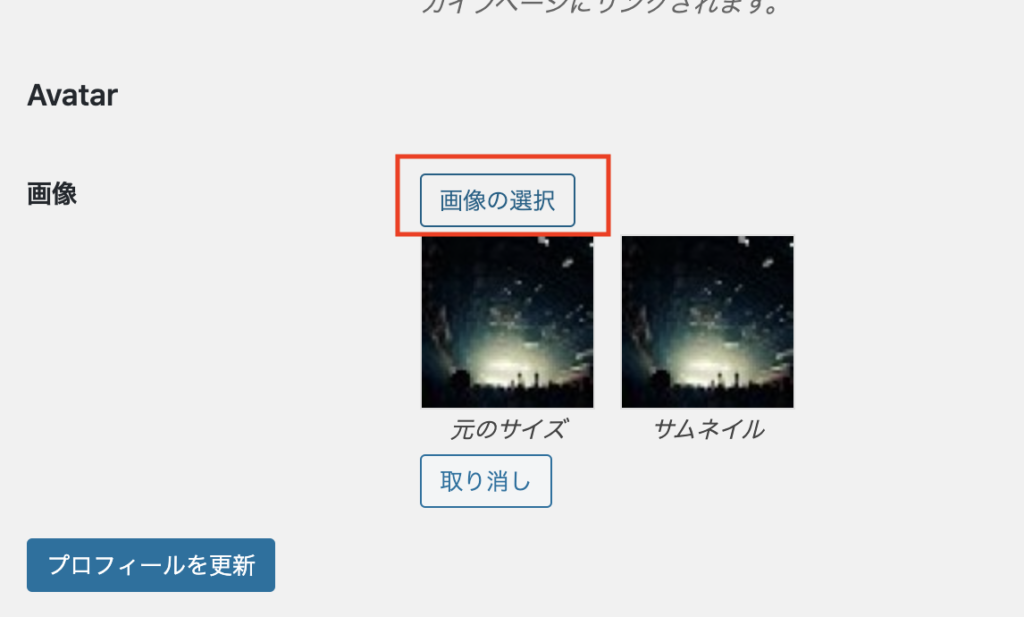1024x617 pixels.
Task: Click the Avatar section heading
Action: click(72, 95)
